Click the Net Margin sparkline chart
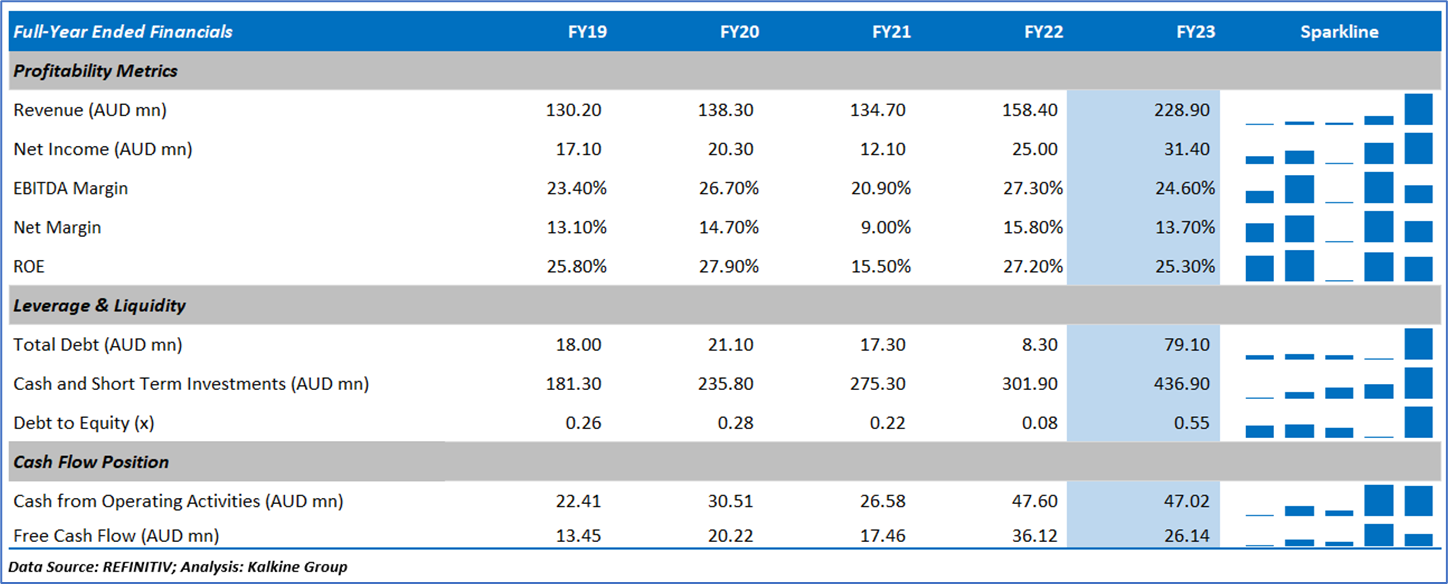The image size is (1448, 584). pos(1339,227)
